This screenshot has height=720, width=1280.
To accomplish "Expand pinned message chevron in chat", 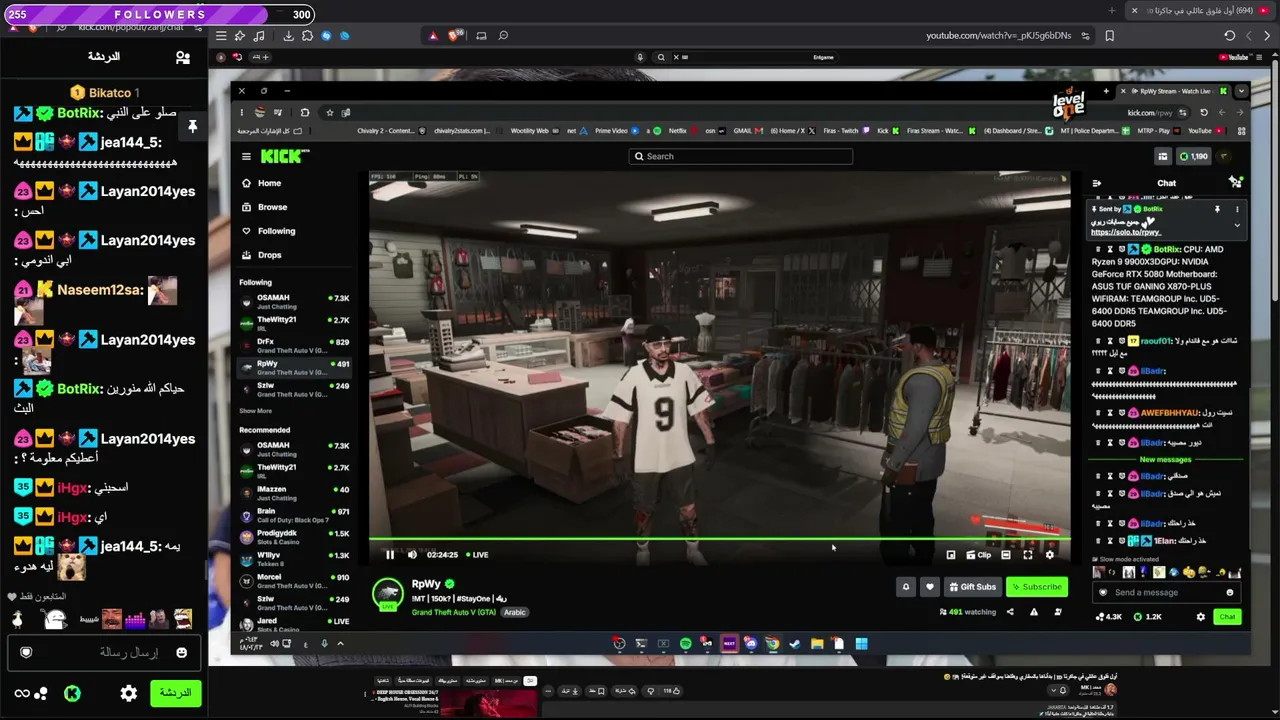I will pyautogui.click(x=1237, y=225).
